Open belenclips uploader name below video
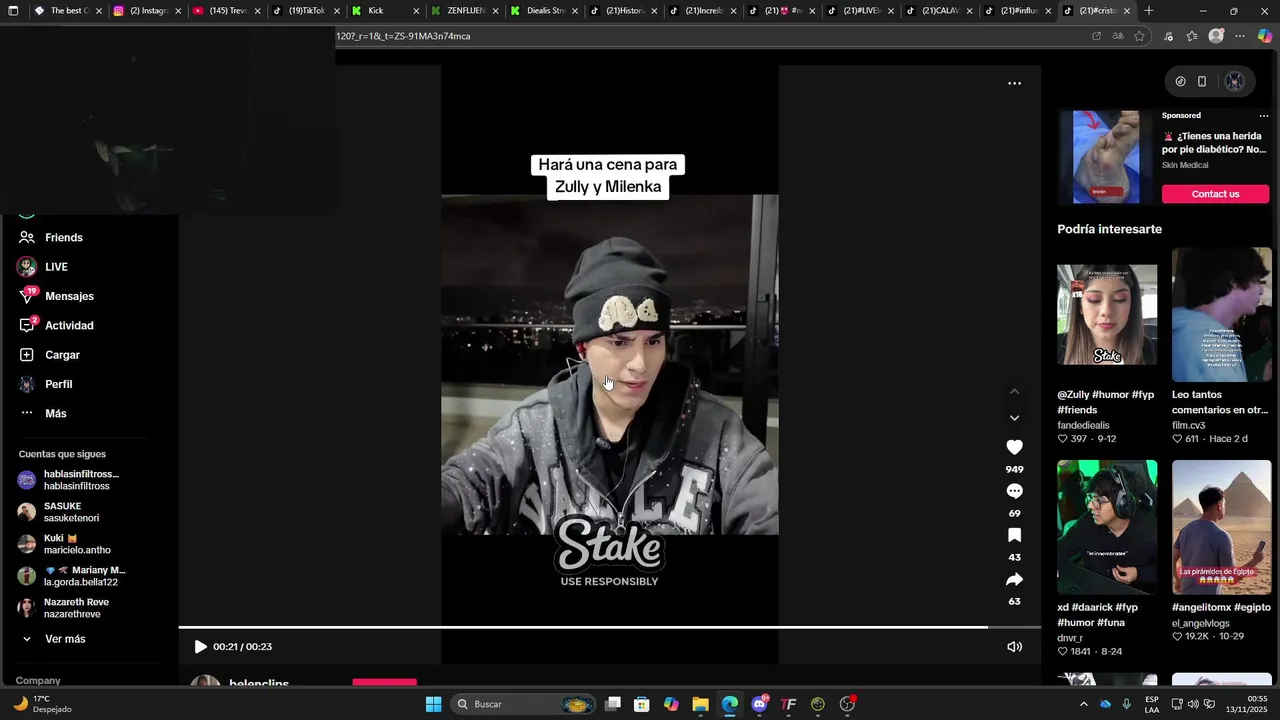 (x=259, y=684)
